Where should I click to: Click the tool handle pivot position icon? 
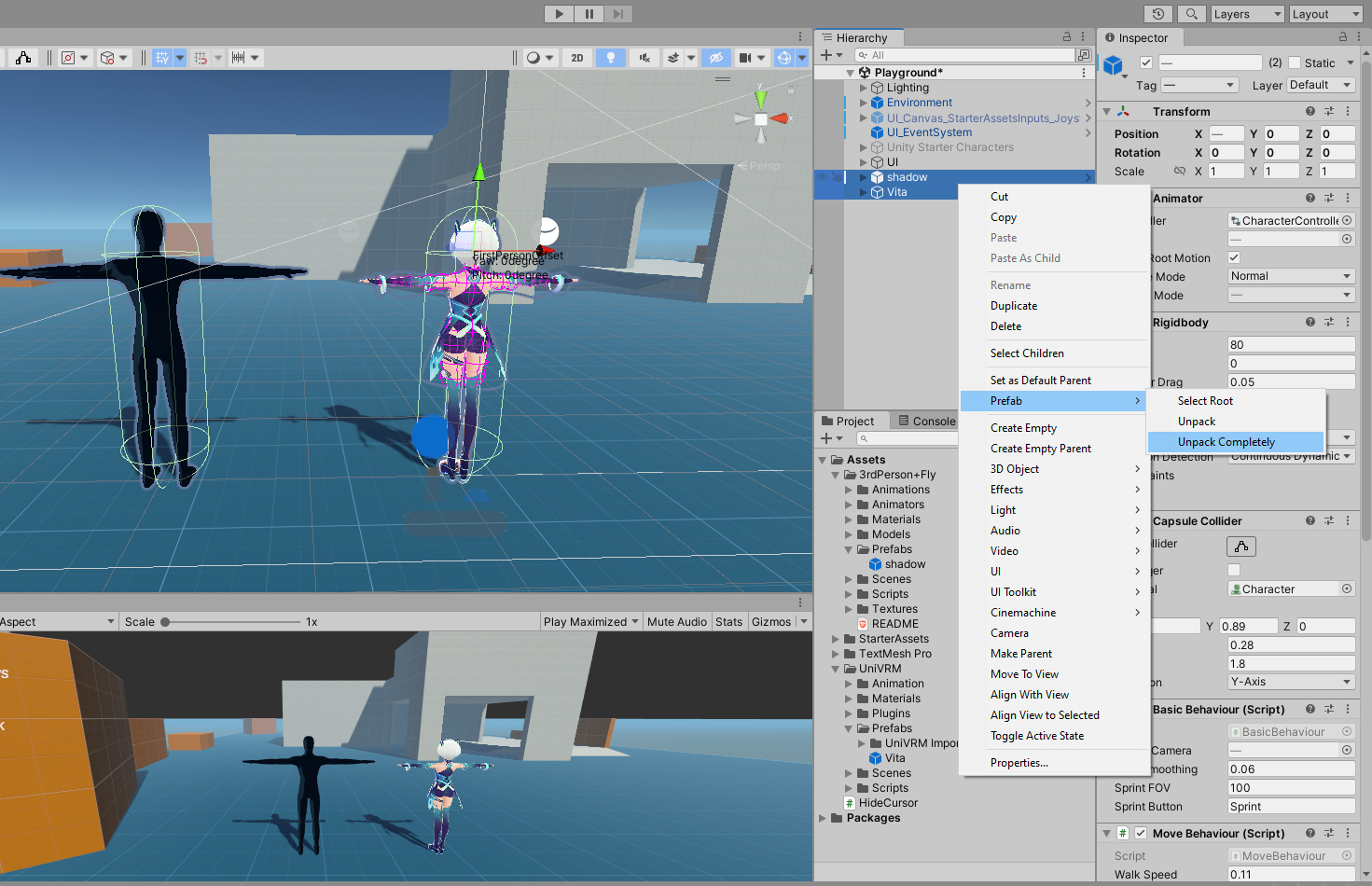point(68,58)
